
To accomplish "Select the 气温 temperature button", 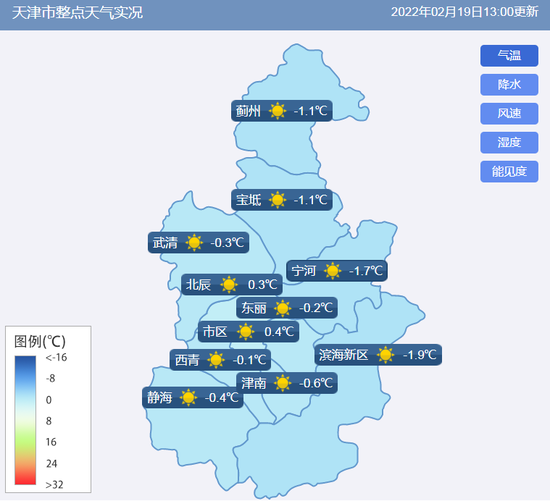I will click(509, 55).
